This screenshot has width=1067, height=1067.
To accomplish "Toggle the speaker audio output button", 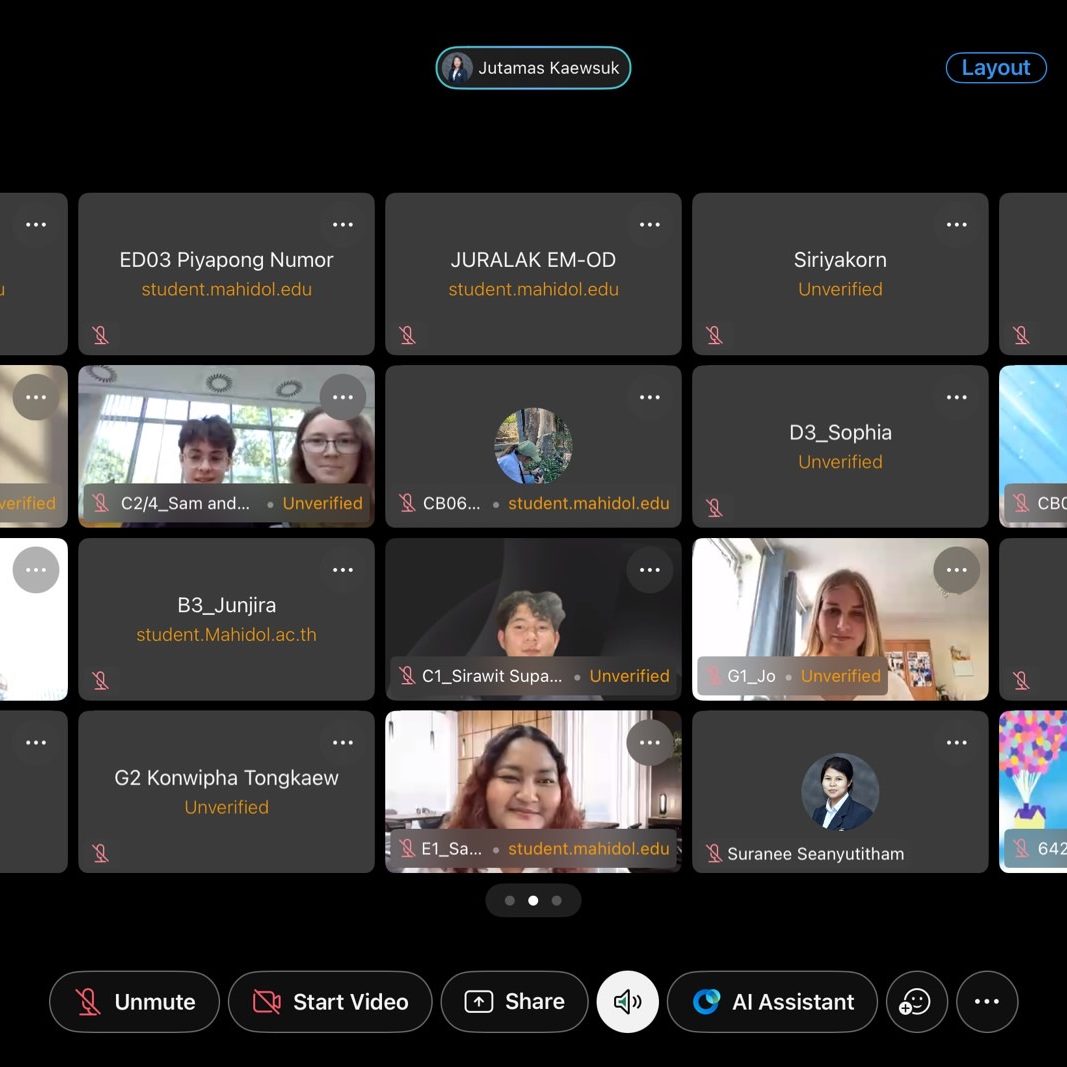I will [x=627, y=1002].
